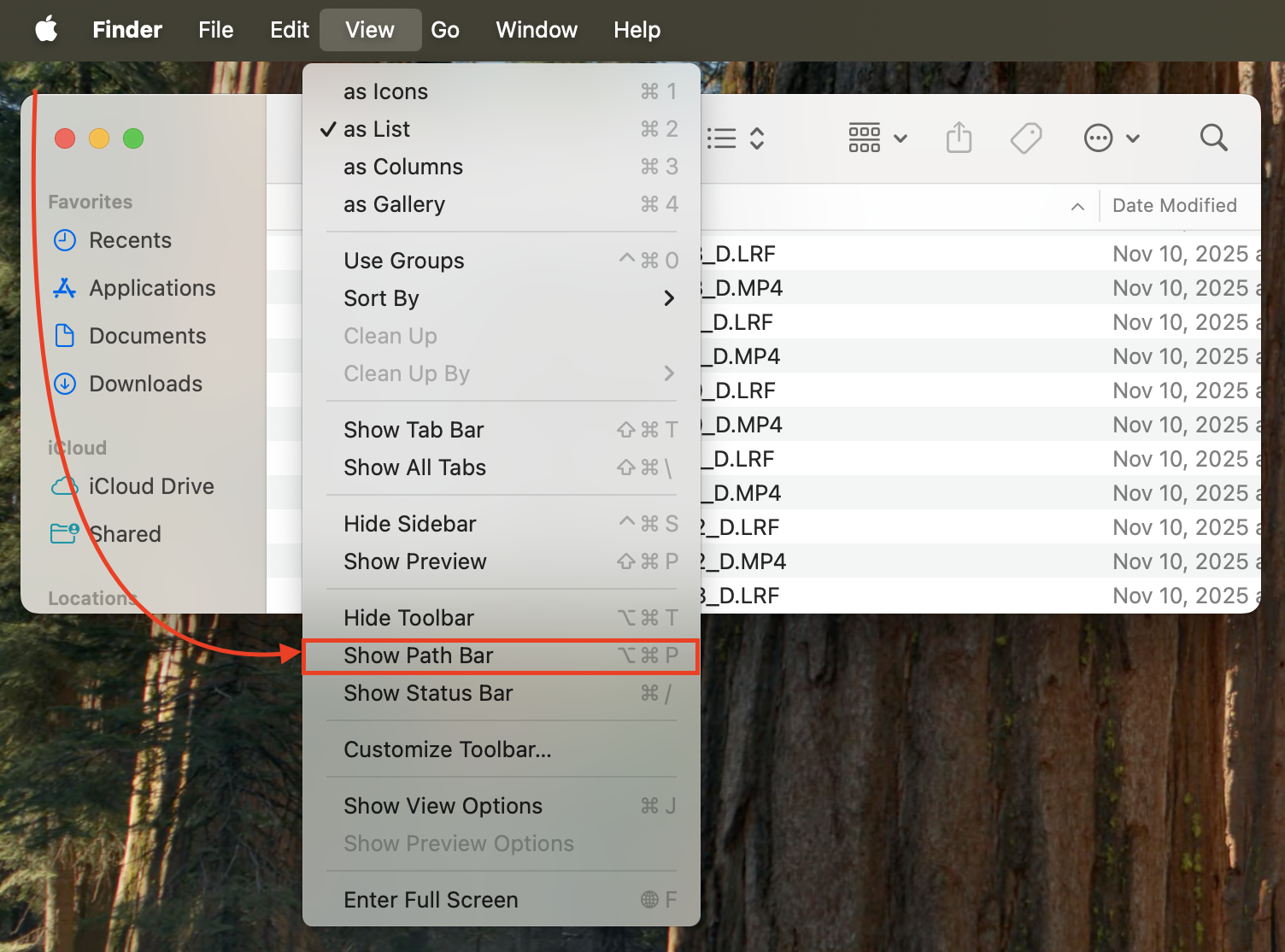Open Shared in the sidebar
Viewport: 1285px width, 952px height.
(126, 534)
